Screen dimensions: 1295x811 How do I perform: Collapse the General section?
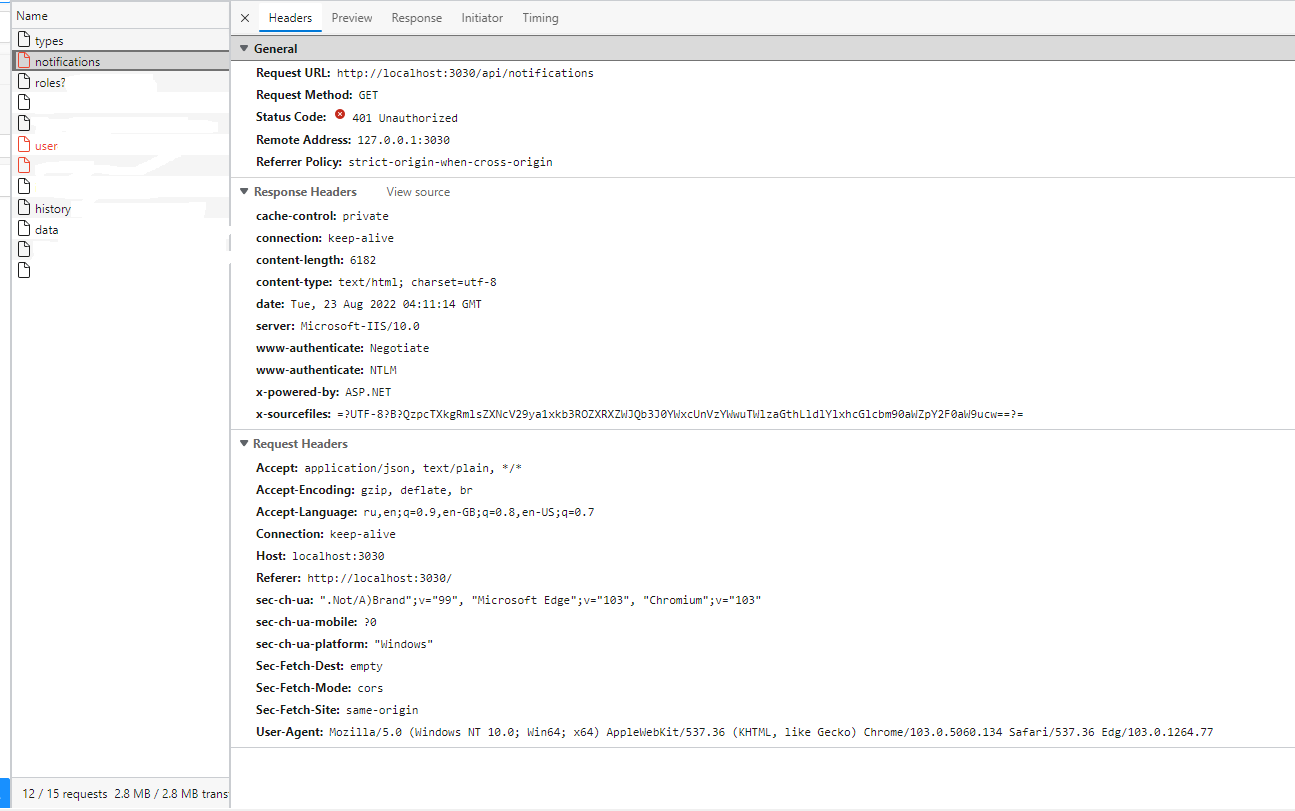pyautogui.click(x=244, y=48)
